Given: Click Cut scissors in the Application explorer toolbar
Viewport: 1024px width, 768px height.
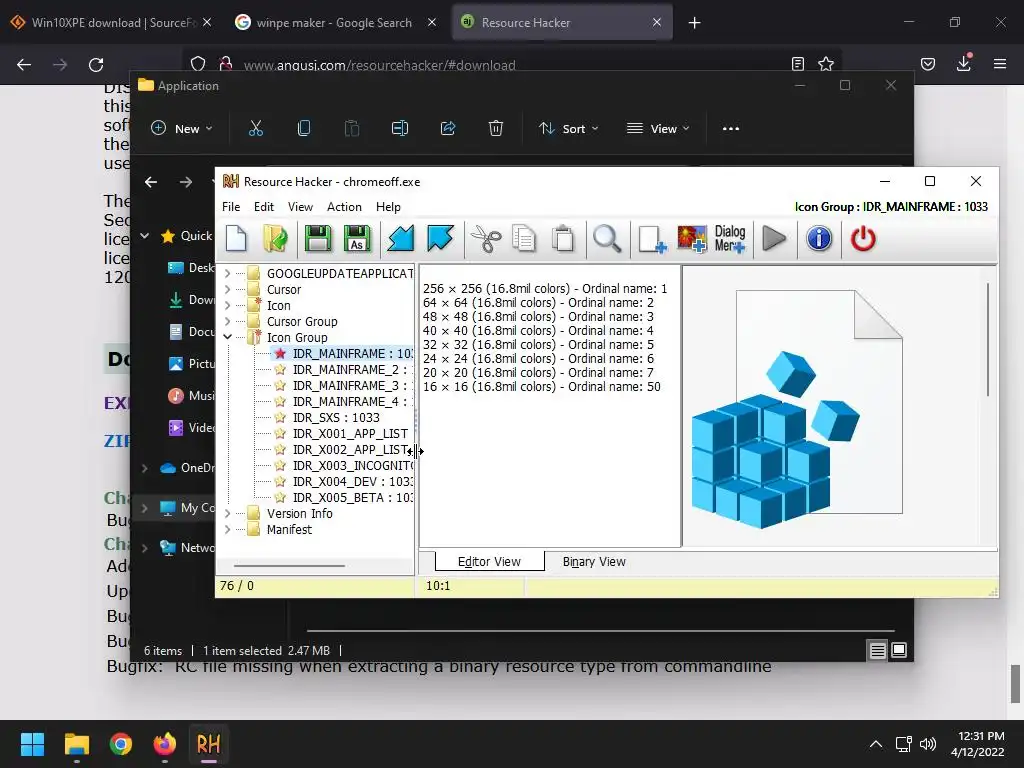Looking at the screenshot, I should (256, 129).
